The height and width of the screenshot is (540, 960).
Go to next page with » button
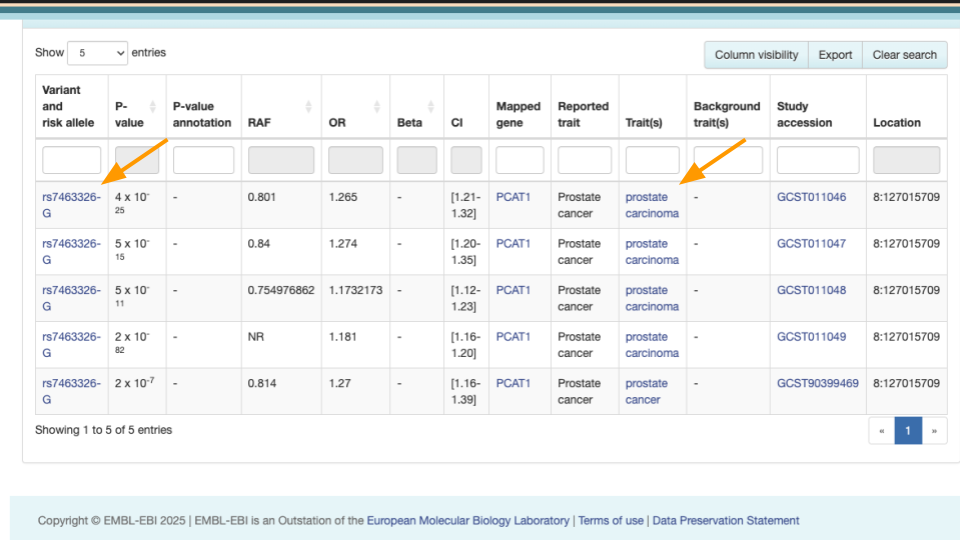pyautogui.click(x=934, y=431)
